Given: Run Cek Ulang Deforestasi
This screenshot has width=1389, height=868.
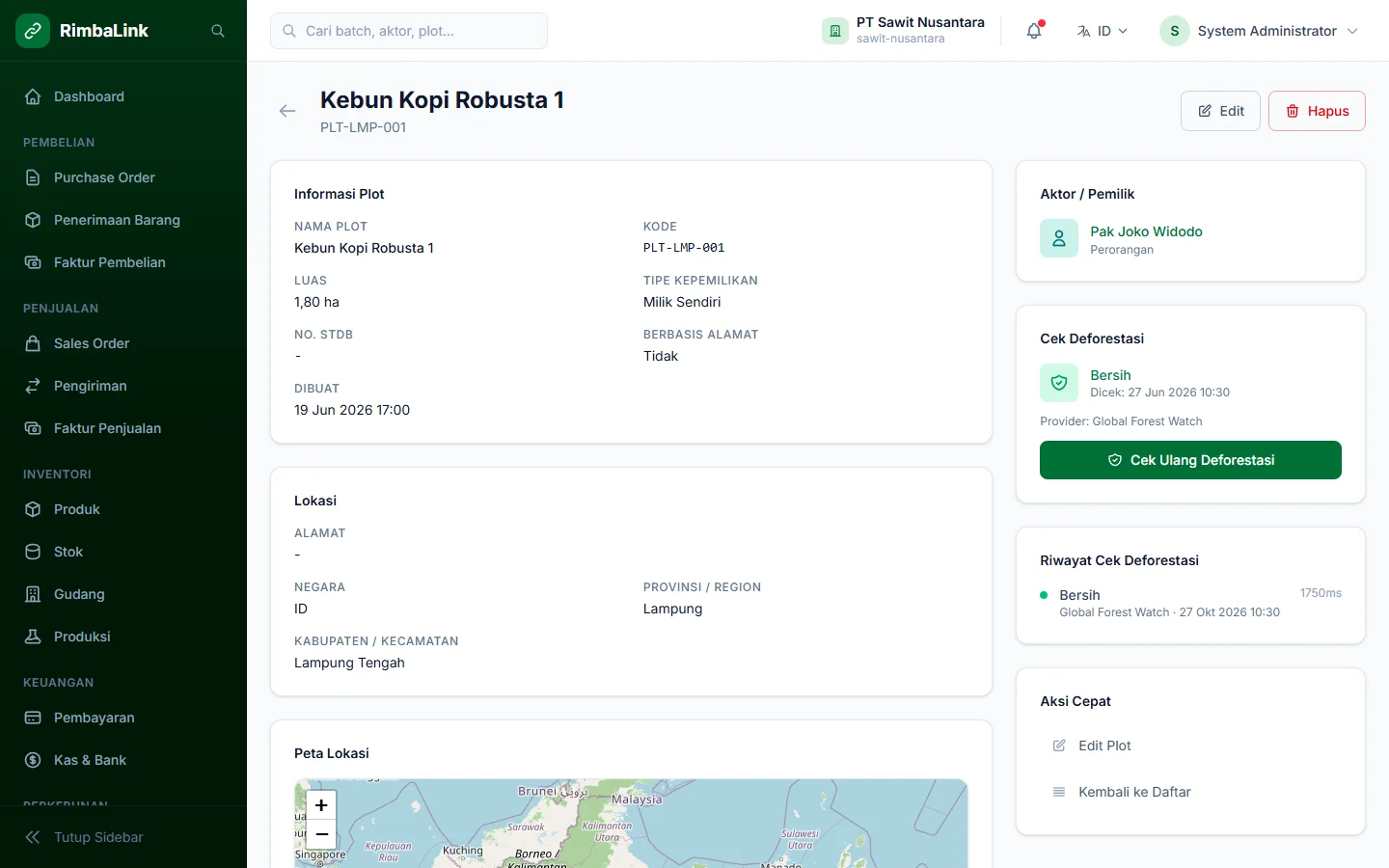Looking at the screenshot, I should pos(1190,460).
